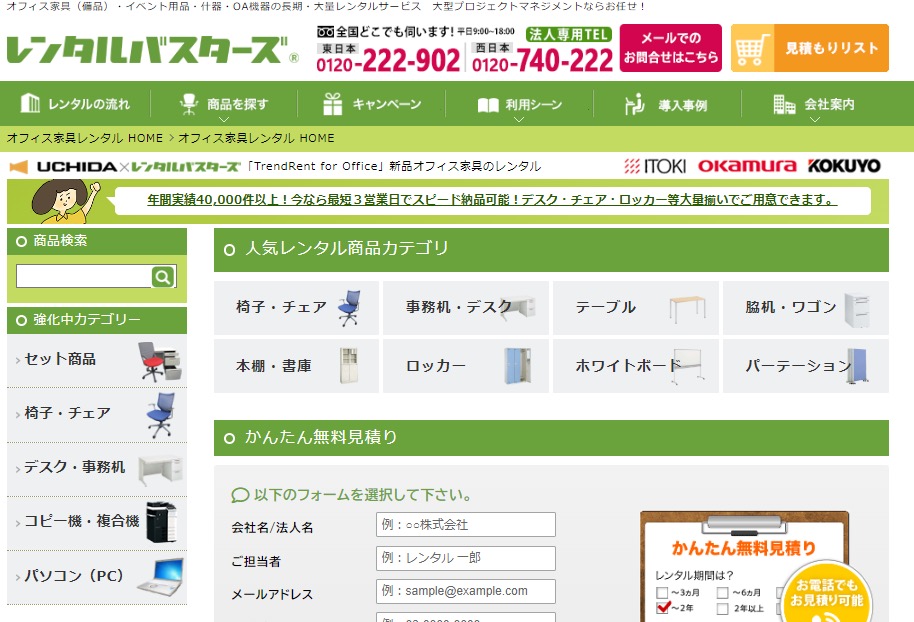Tick the ～6ヵ月 checkbox
The height and width of the screenshot is (622, 914).
coord(723,593)
